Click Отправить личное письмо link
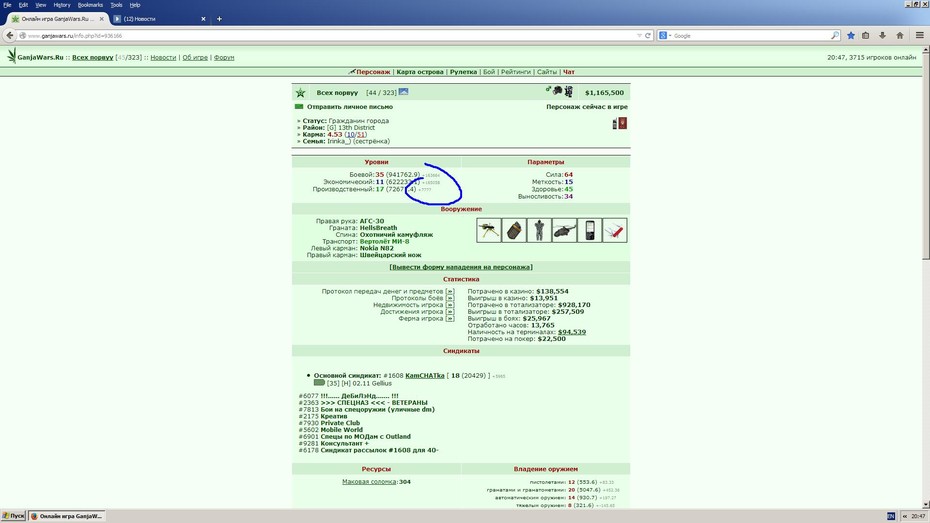 [x=350, y=107]
